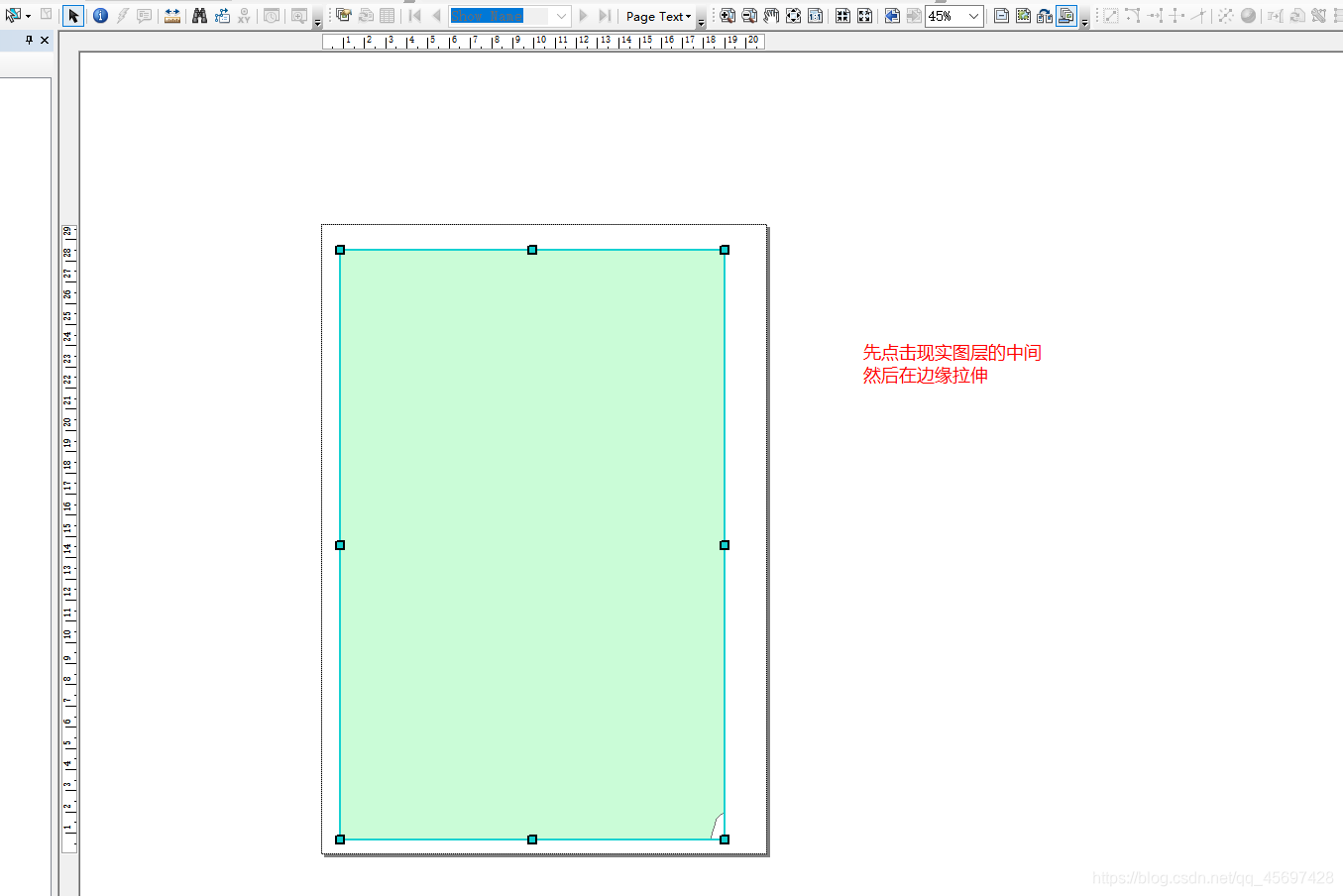Open the Find binoculars tool
Viewport: 1343px width, 896px height.
pyautogui.click(x=199, y=16)
